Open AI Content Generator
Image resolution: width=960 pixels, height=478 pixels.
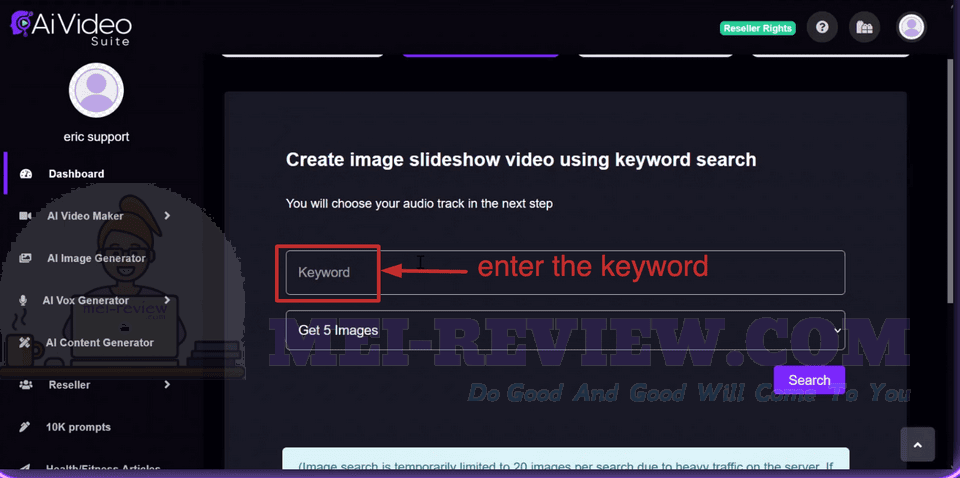99,343
